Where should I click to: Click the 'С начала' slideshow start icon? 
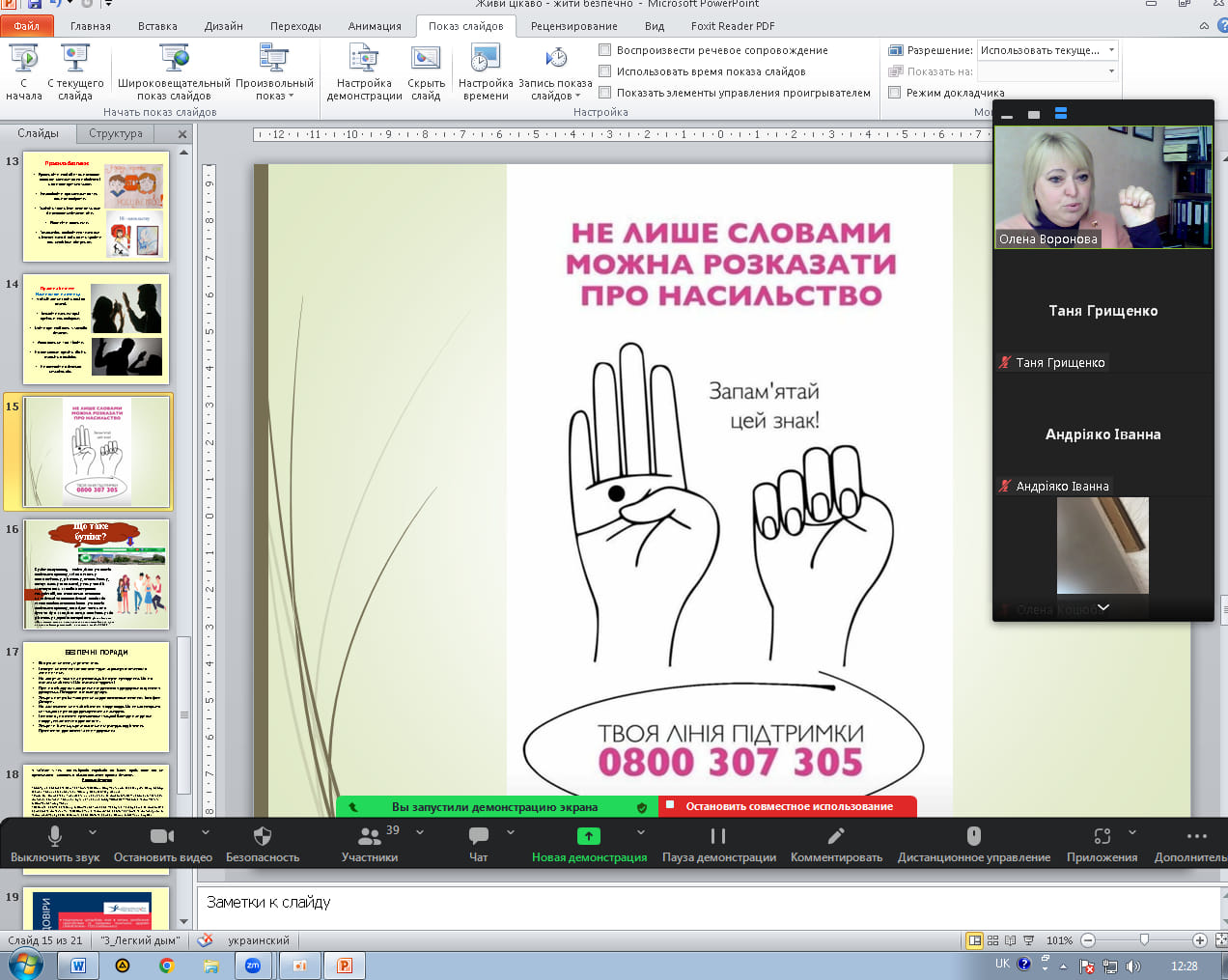click(x=24, y=60)
